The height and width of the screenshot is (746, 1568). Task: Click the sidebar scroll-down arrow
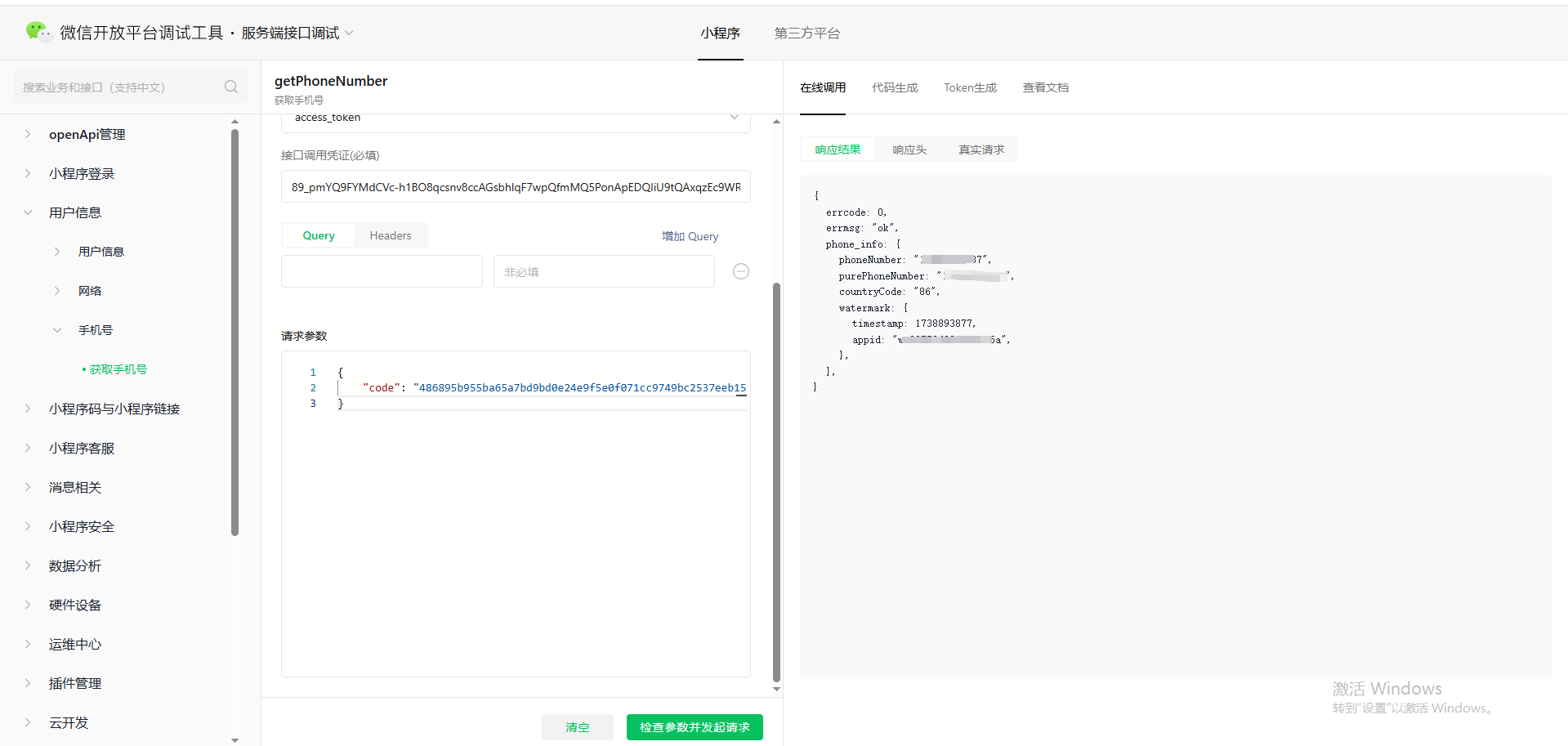pyautogui.click(x=235, y=740)
